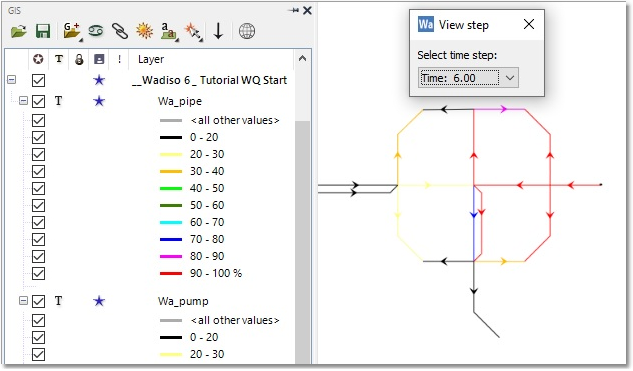This screenshot has width=633, height=371.
Task: Click the Wa_pump '0 - 20' legend label
Action: click(x=204, y=337)
